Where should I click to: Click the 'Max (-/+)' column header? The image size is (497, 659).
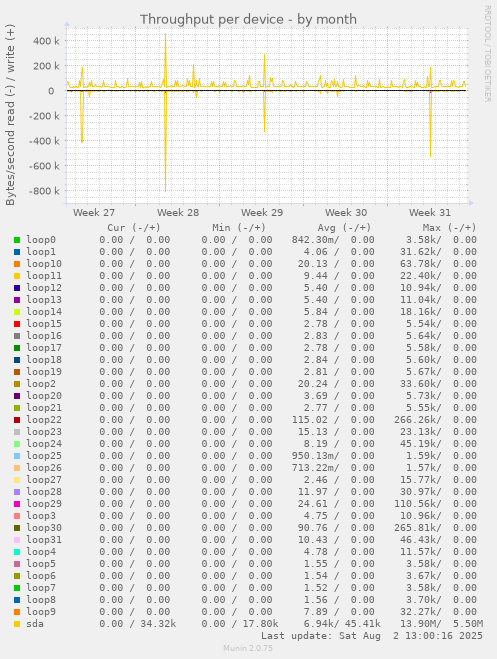tap(450, 228)
